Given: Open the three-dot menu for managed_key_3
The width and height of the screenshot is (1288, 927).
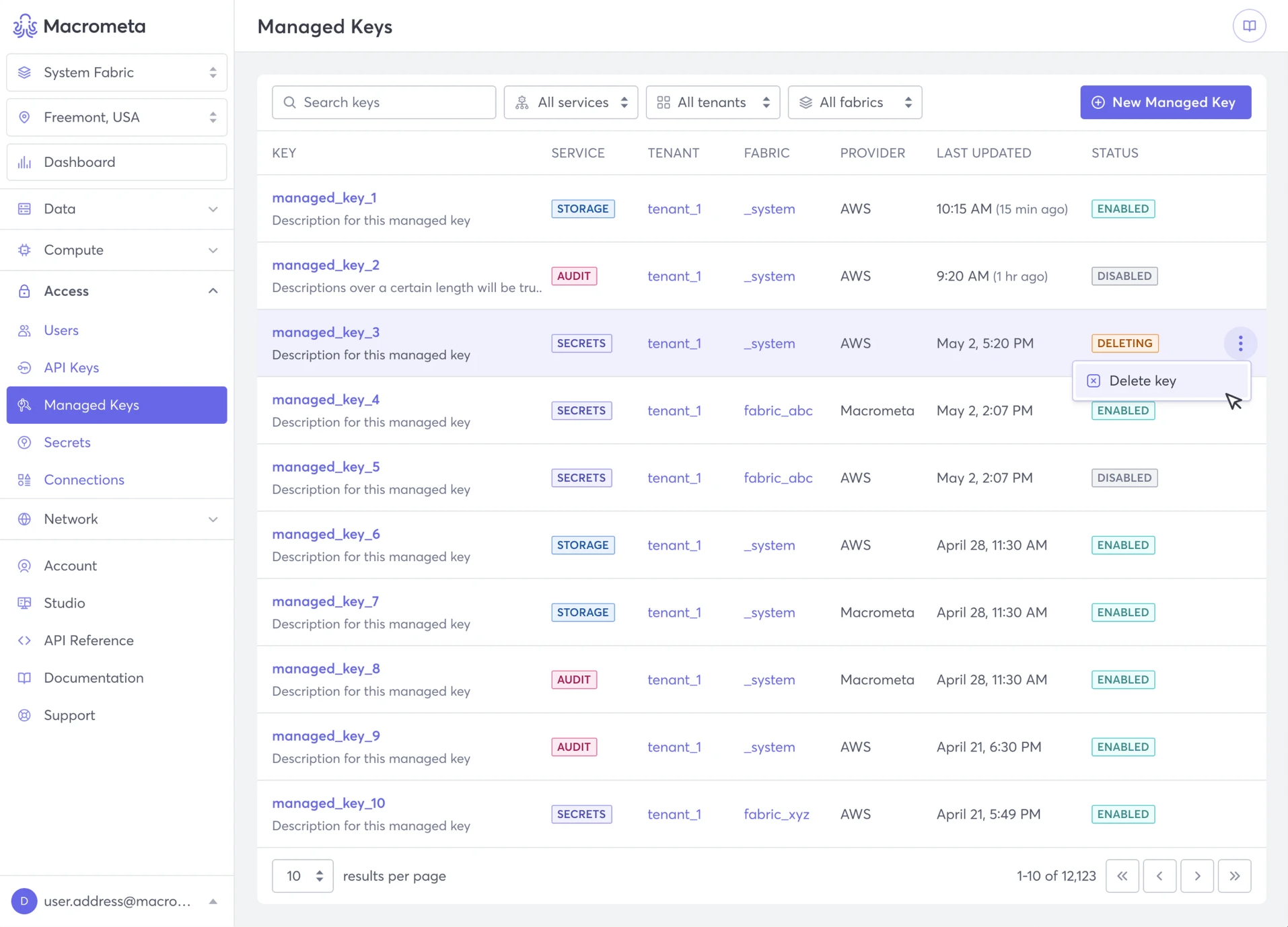Looking at the screenshot, I should (x=1240, y=343).
